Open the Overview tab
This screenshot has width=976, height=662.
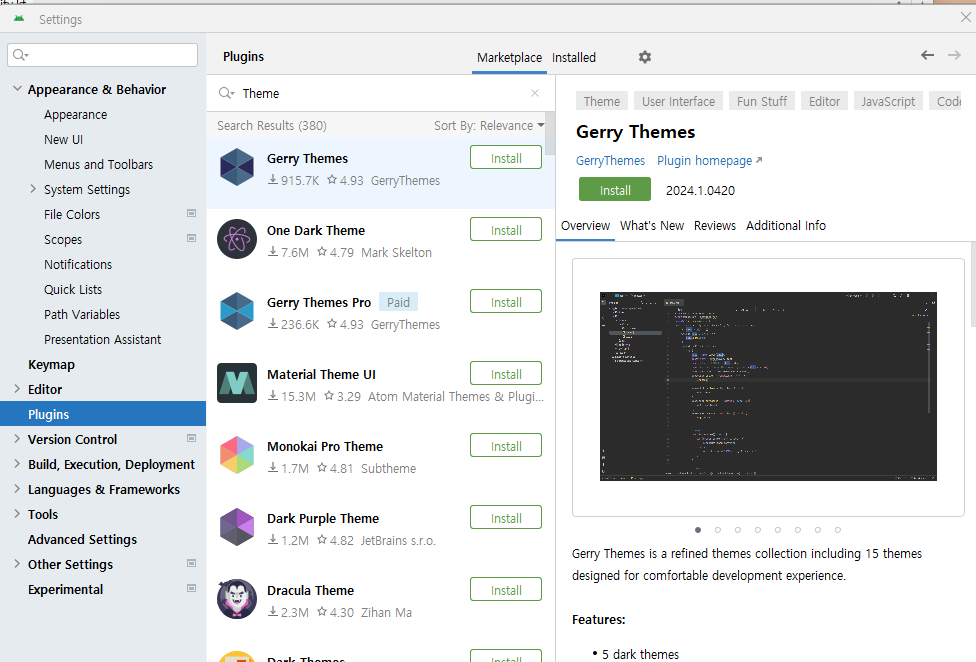(585, 225)
